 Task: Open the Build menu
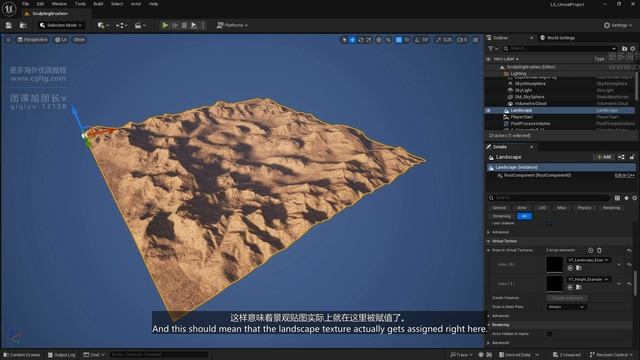[x=98, y=4]
